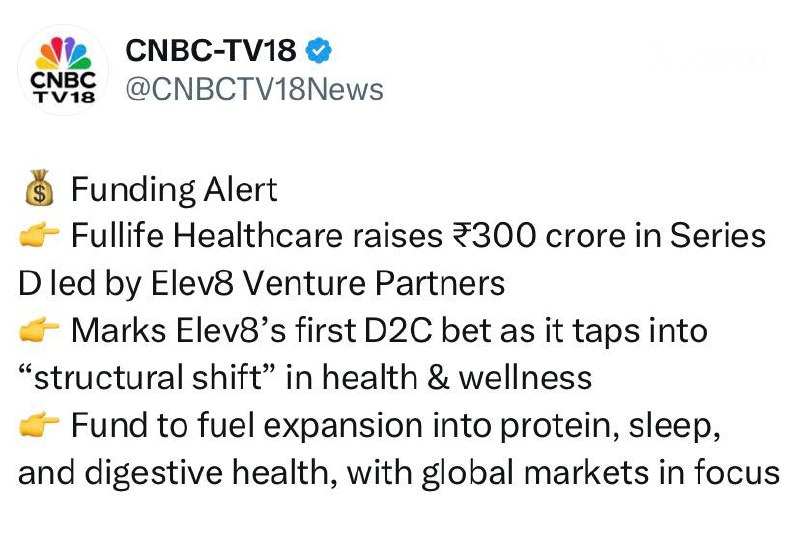Click the pointing emoji before Fullife Healthcare
Image resolution: width=800 pixels, height=543 pixels.
(39, 237)
